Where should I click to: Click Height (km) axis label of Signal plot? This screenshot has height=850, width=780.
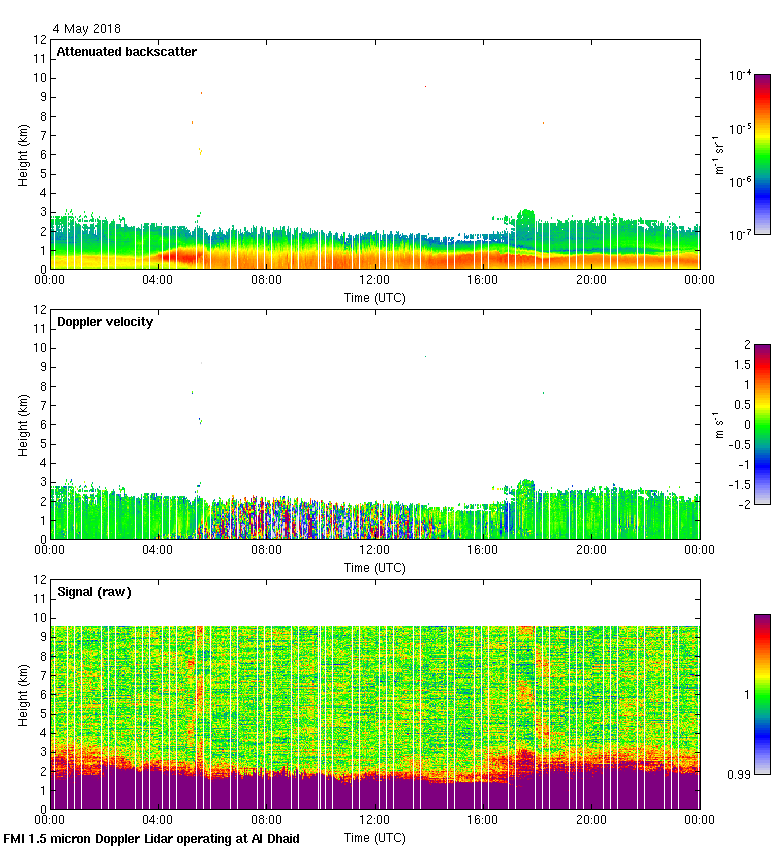tap(22, 694)
